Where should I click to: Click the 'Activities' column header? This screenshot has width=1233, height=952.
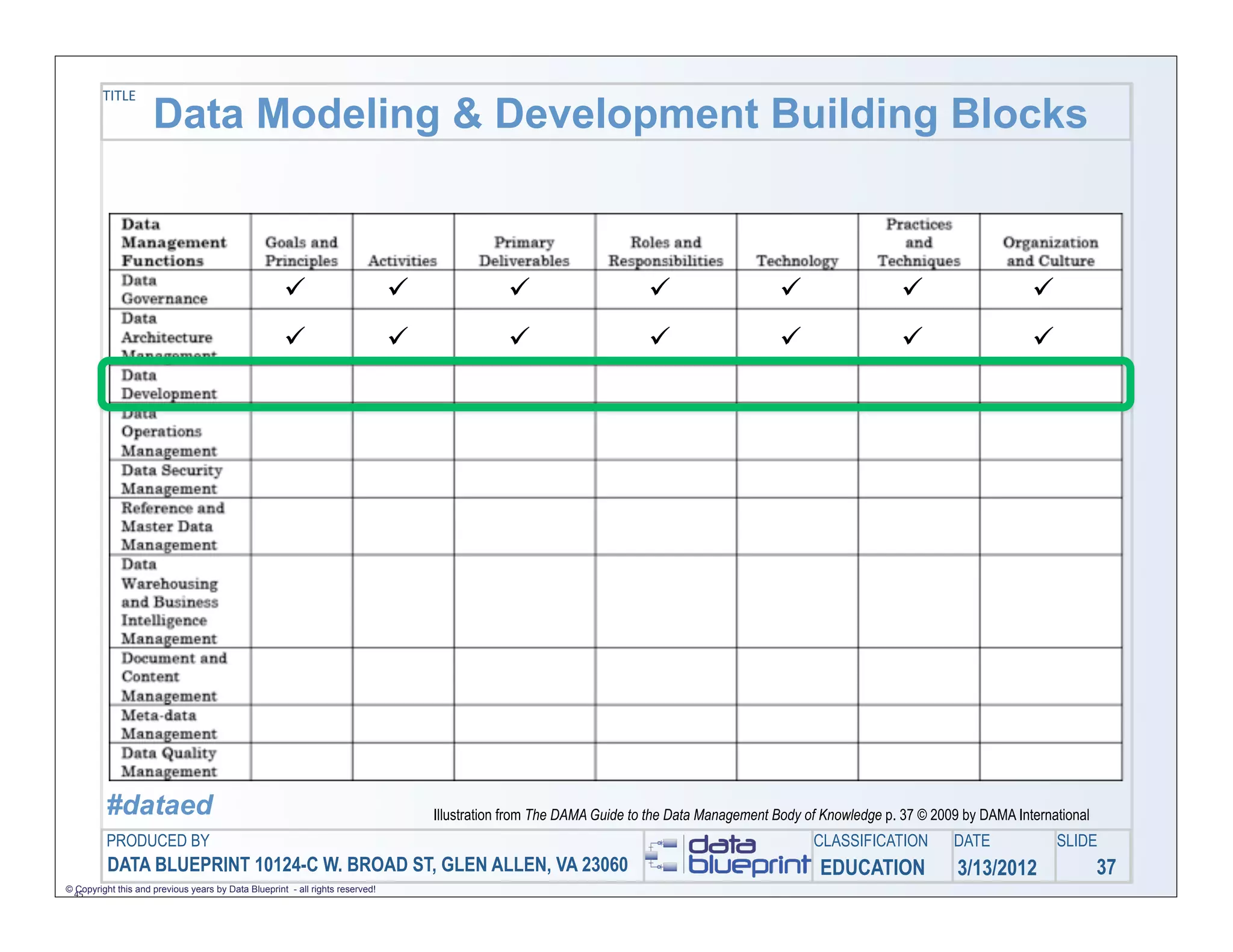coord(403,261)
